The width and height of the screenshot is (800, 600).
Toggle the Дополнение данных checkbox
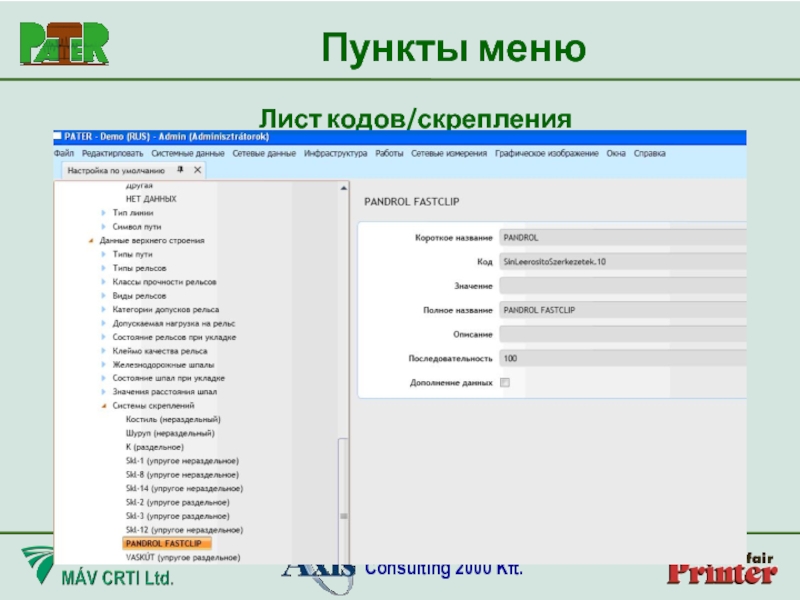click(x=505, y=382)
